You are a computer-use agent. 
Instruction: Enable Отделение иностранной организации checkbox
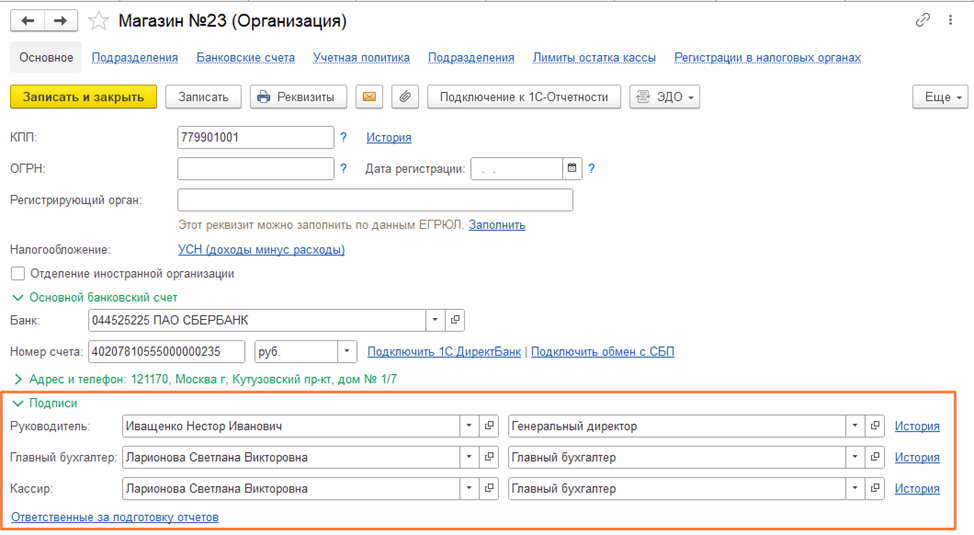[x=18, y=274]
